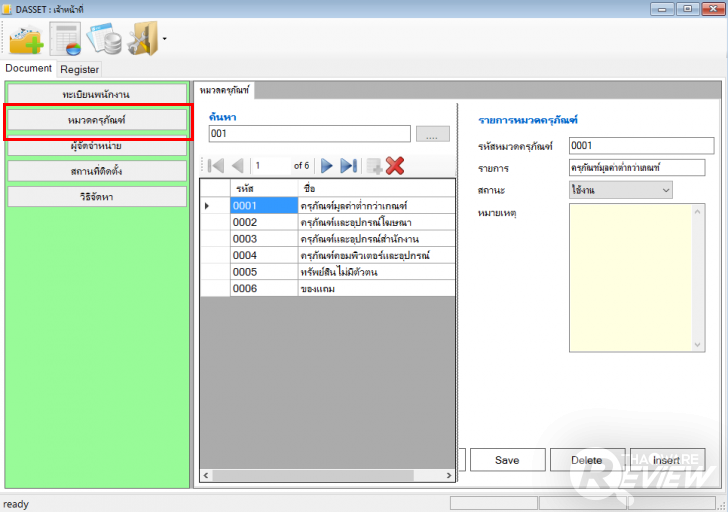This screenshot has width=728, height=512.
Task: Select name cell ครุภัณฑ์และอุปกรณ์สำนักงาน
Action: [376, 239]
